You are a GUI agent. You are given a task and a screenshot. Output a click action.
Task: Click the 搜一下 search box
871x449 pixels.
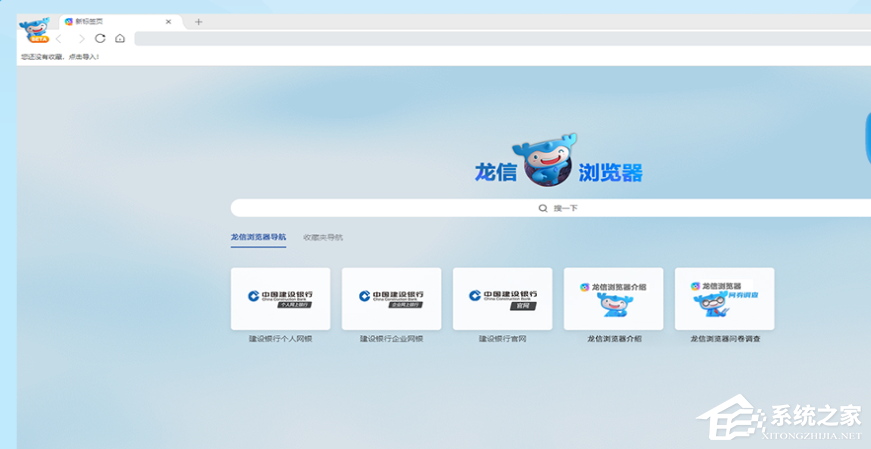click(x=550, y=208)
